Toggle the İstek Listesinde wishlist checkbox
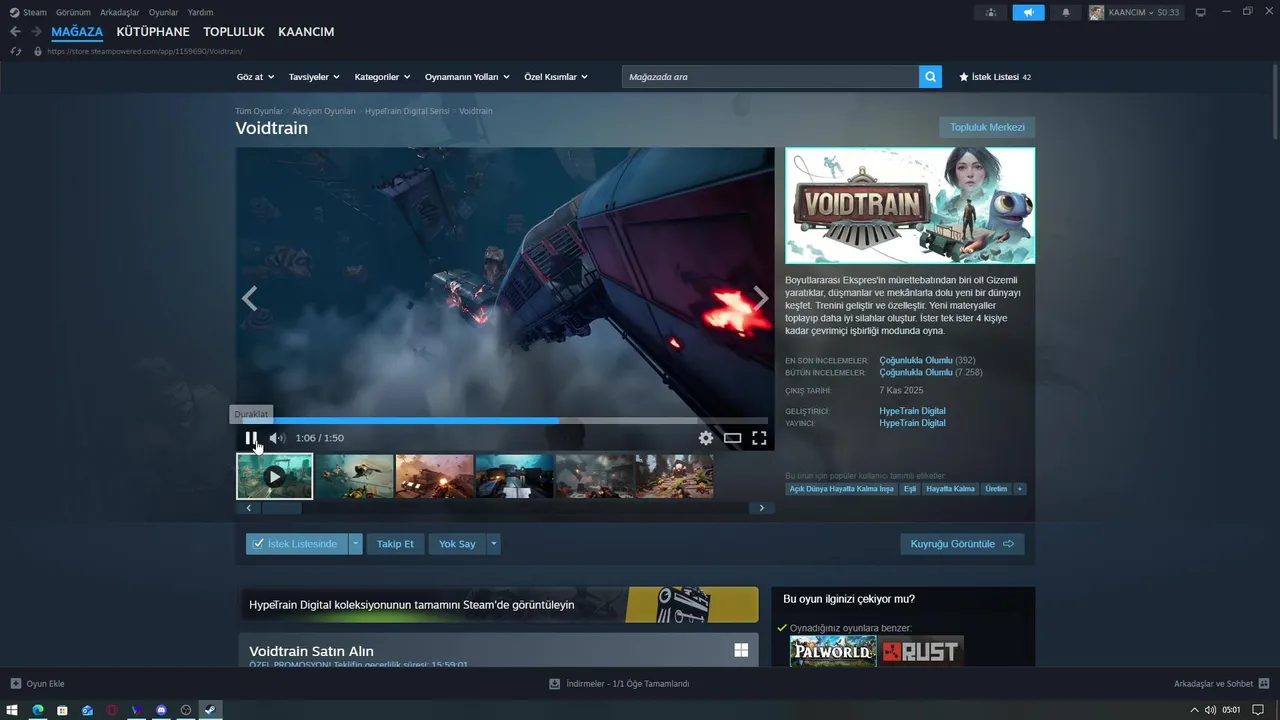 [x=258, y=544]
